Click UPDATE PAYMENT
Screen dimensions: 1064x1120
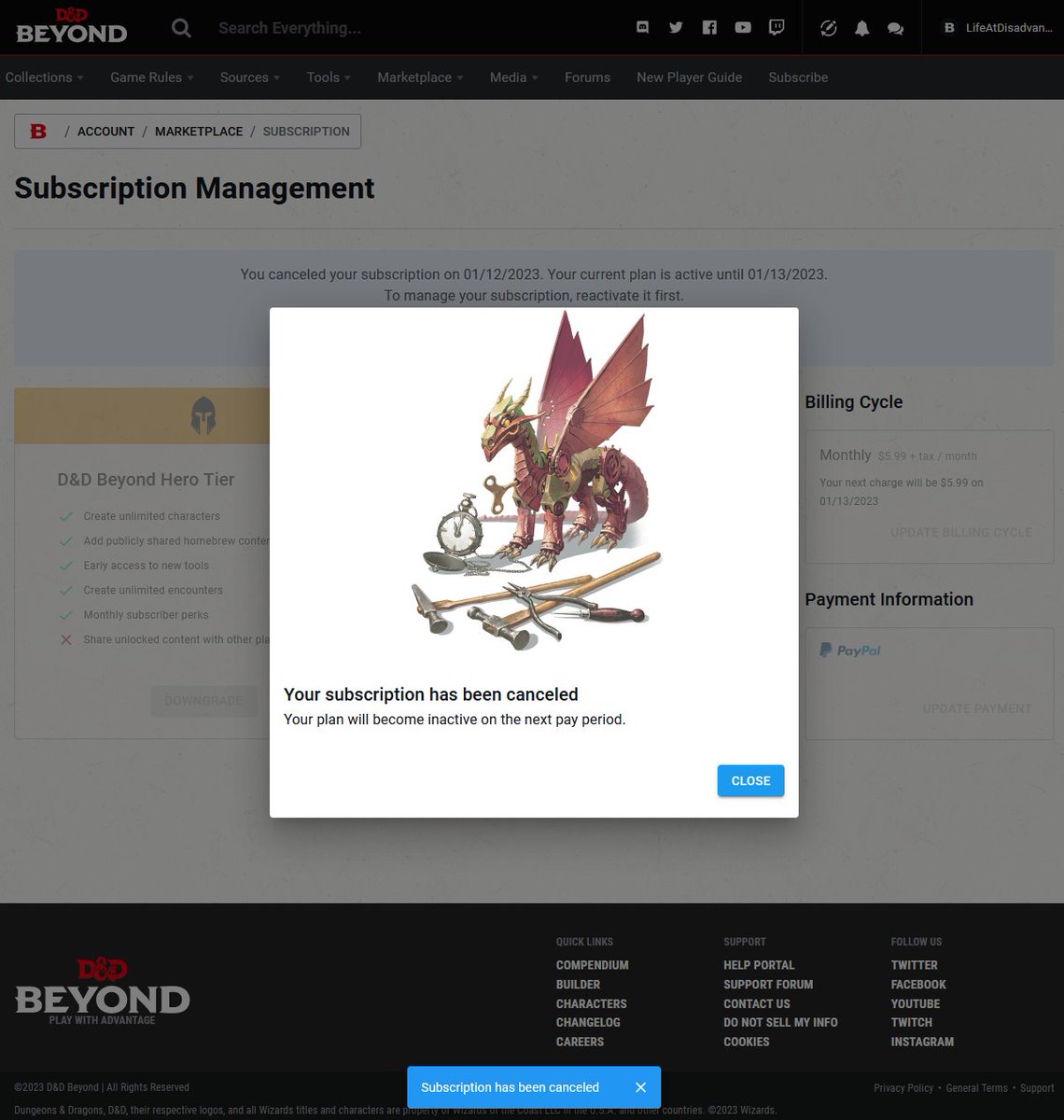coord(977,708)
